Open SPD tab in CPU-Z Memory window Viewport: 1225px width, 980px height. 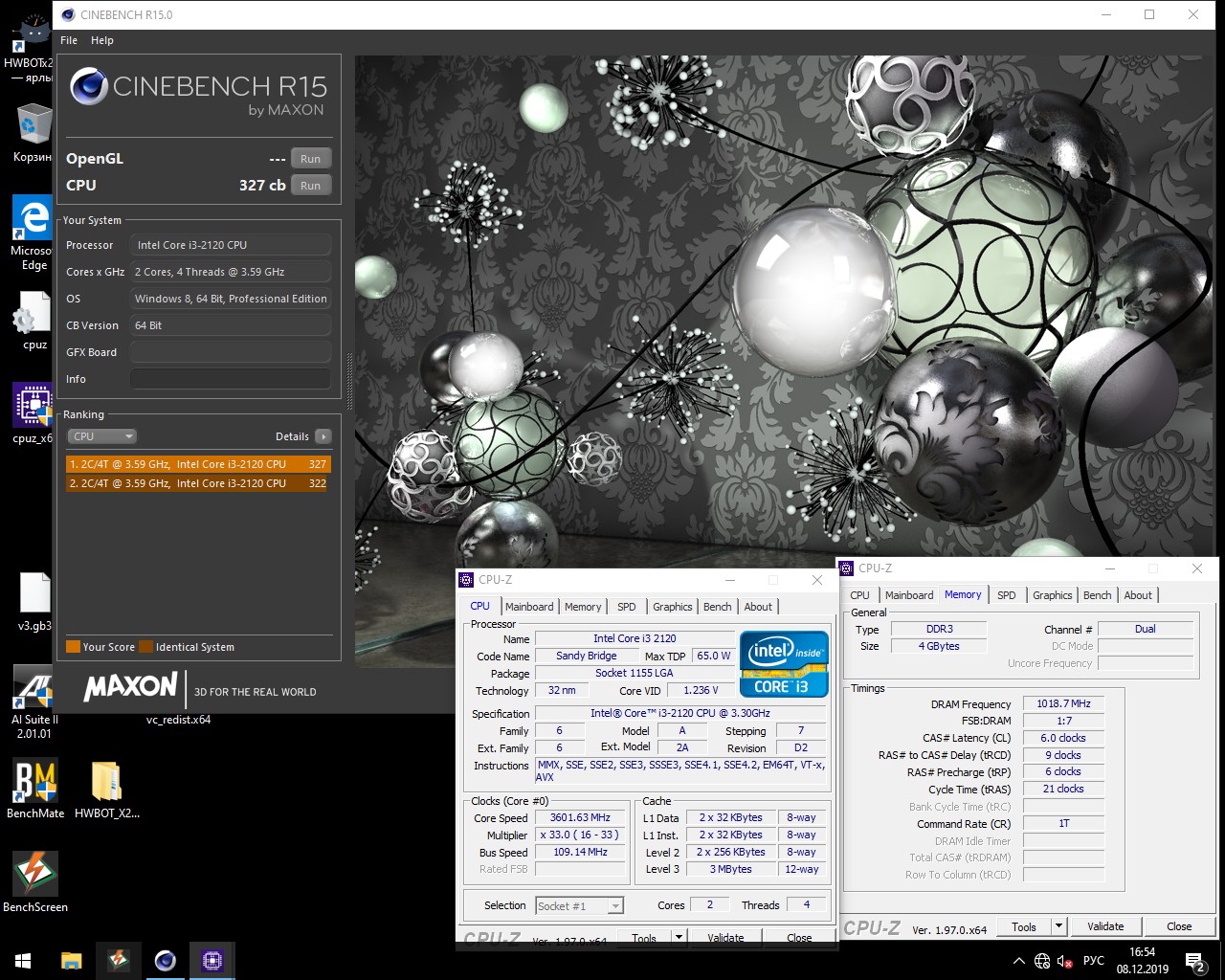point(1007,595)
